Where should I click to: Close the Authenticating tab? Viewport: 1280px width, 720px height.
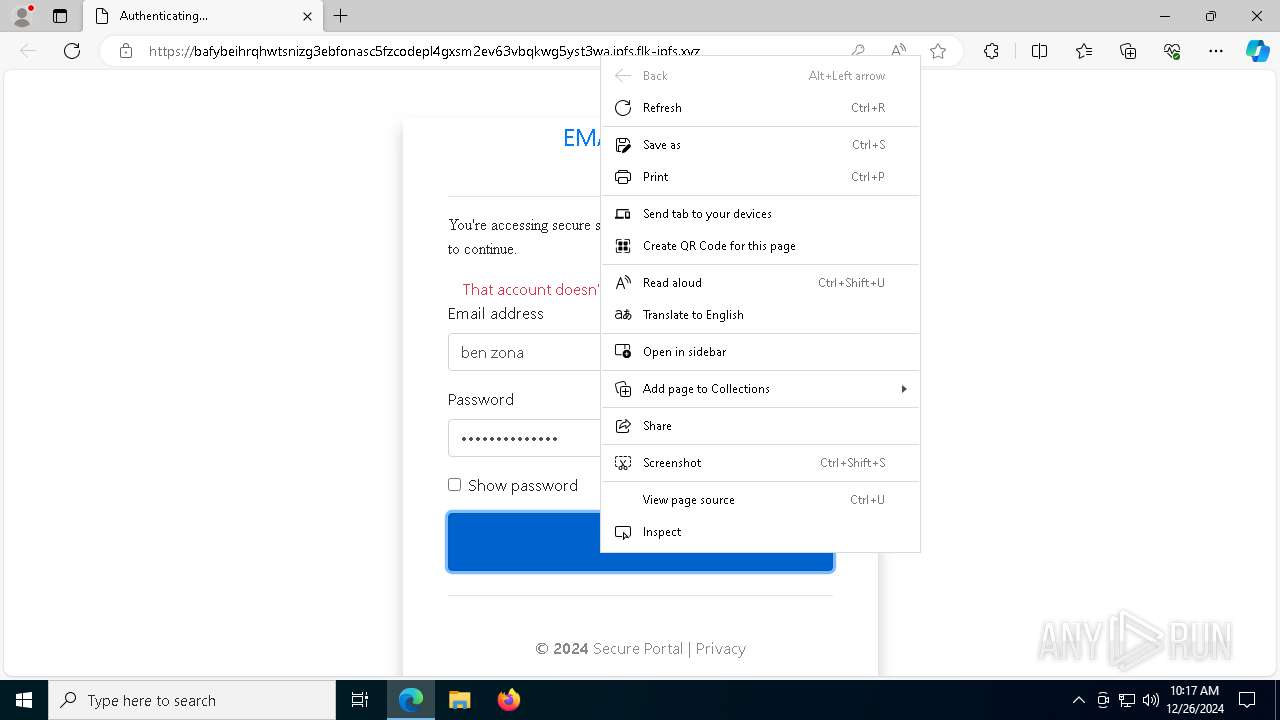tap(307, 16)
